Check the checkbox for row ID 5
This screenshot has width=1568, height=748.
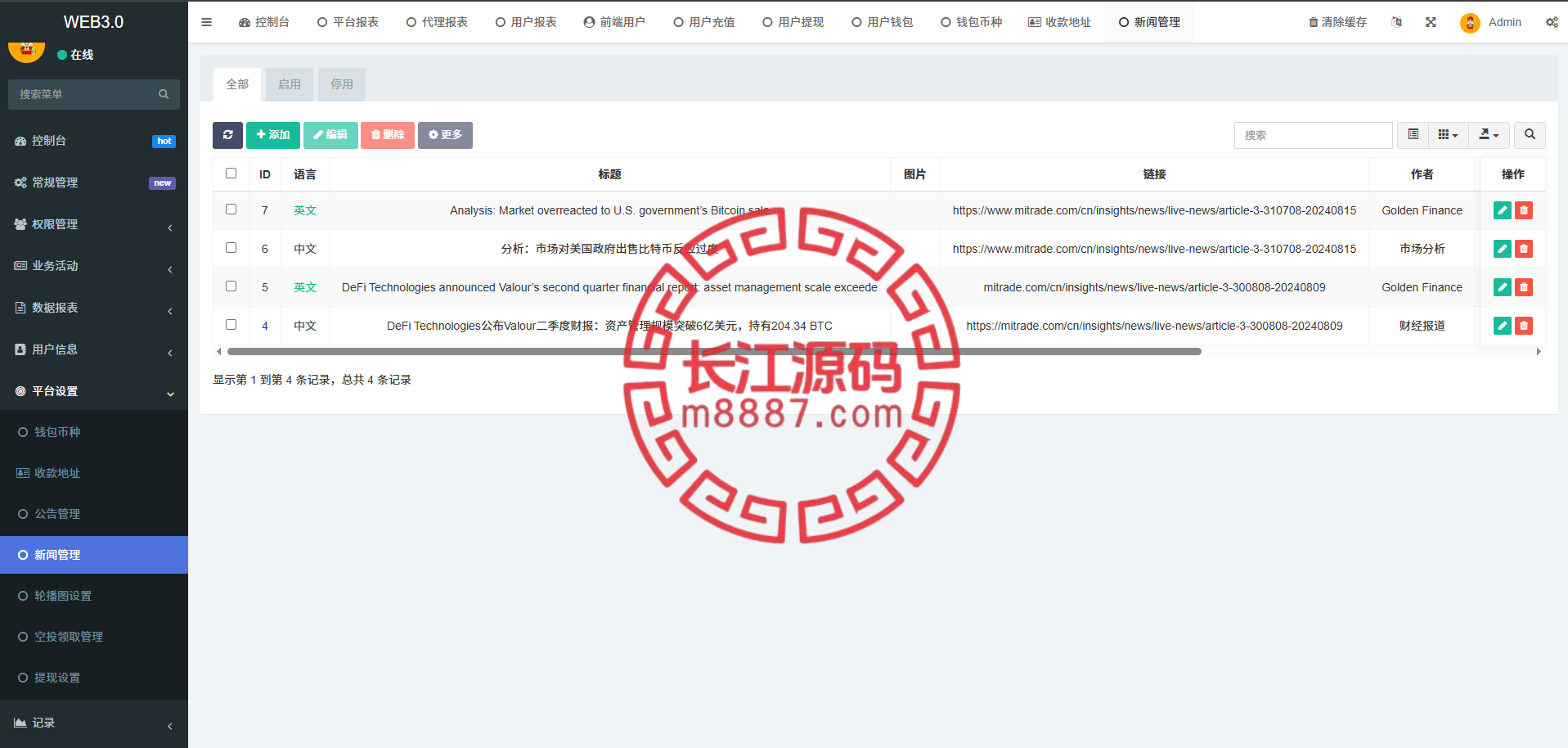click(231, 286)
